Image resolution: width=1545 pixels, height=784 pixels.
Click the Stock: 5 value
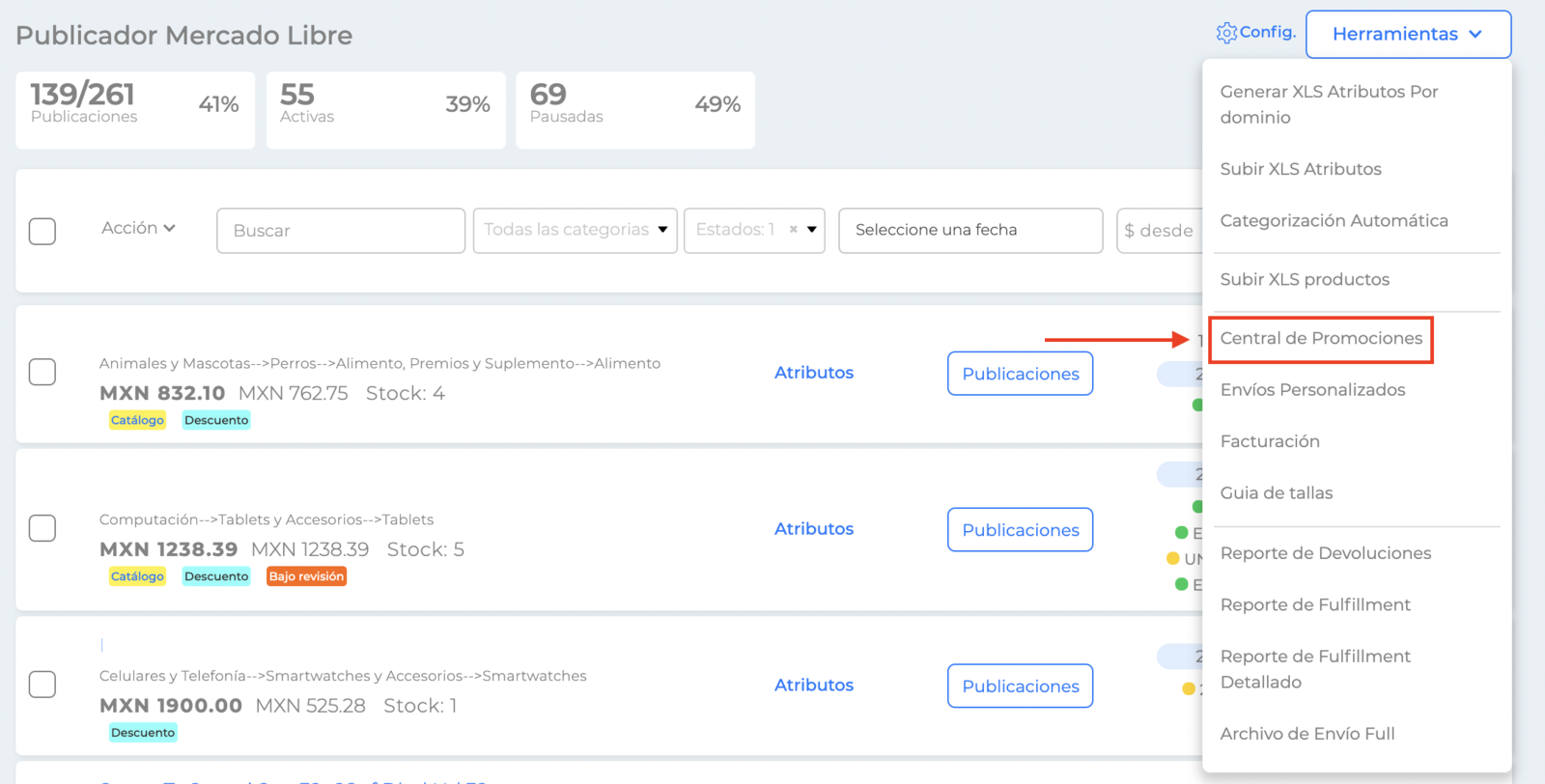(x=426, y=549)
